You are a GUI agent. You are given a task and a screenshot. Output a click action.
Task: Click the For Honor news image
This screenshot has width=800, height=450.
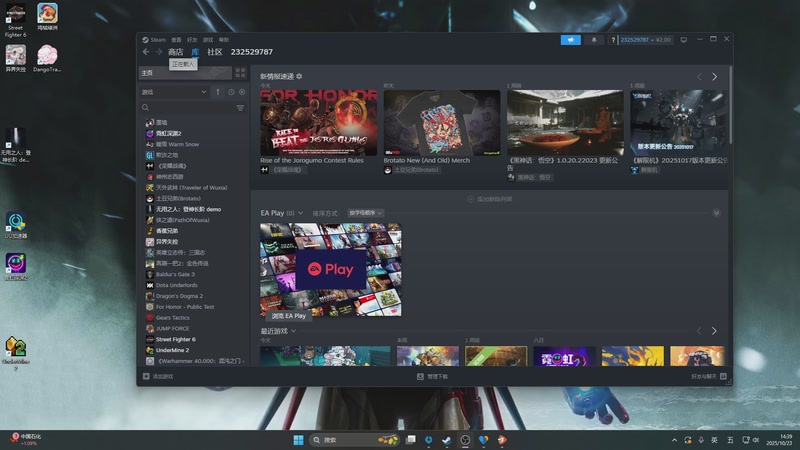tap(319, 123)
